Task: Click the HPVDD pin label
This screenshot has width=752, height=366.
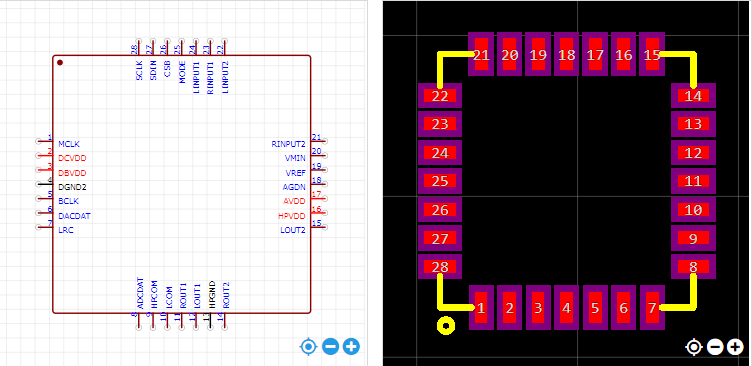Action: click(x=292, y=216)
